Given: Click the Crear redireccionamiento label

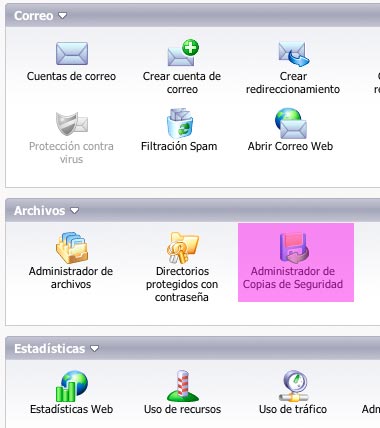Looking at the screenshot, I should 293,83.
